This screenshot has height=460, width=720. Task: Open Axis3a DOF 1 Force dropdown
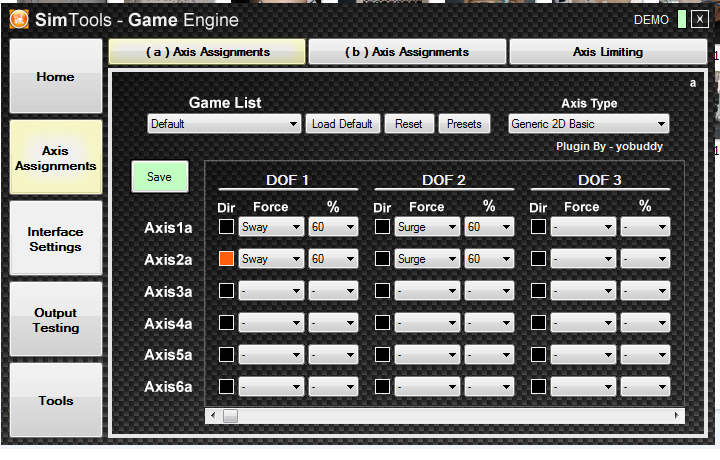click(x=271, y=291)
